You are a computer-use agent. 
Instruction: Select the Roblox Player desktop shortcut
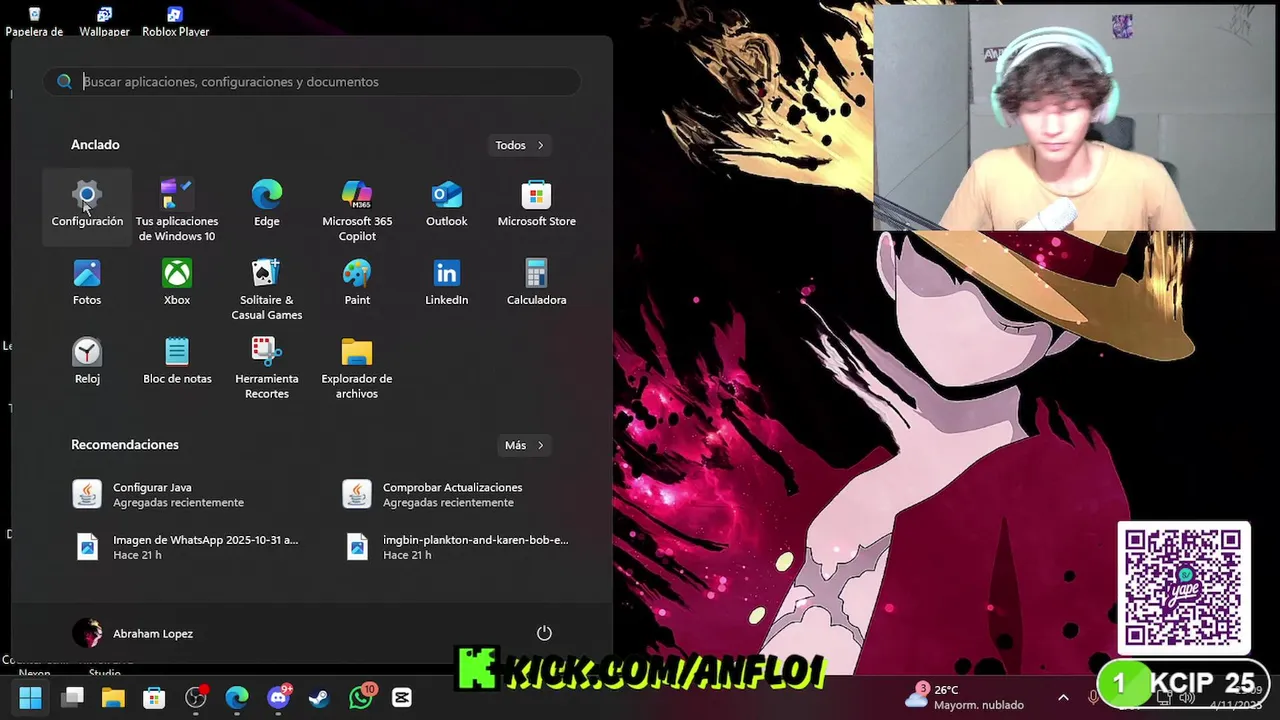(x=175, y=22)
